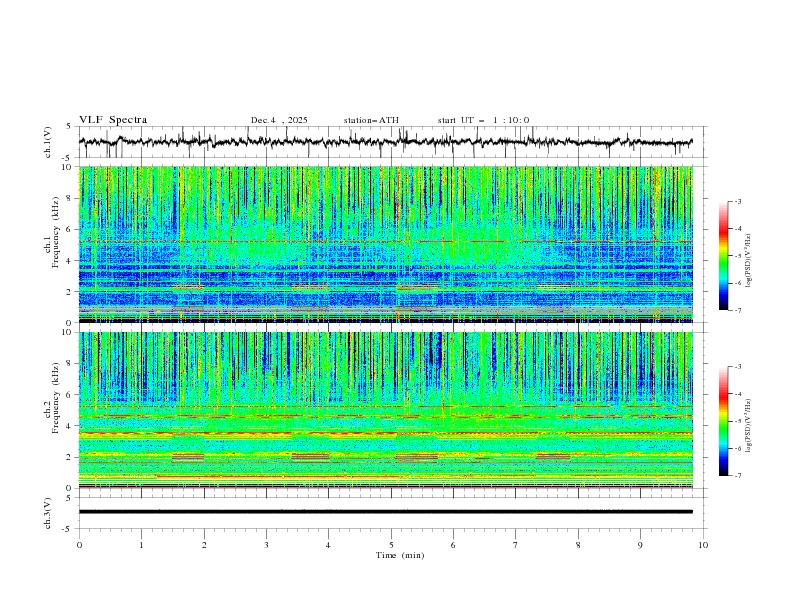792x612 pixels.
Task: Click the "Time (min)" axis label
Action: pyautogui.click(x=400, y=555)
